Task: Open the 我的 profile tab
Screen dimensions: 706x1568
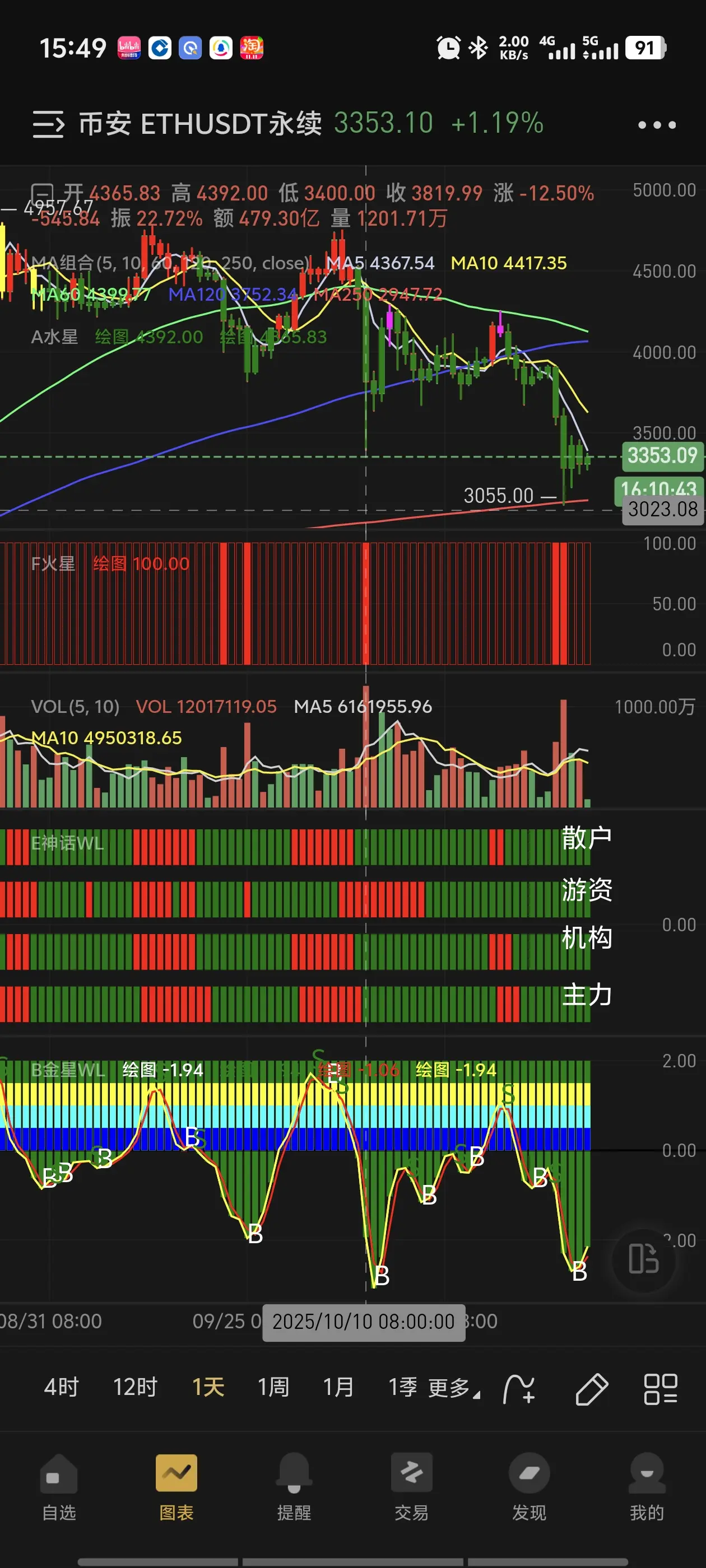Action: click(x=647, y=1486)
